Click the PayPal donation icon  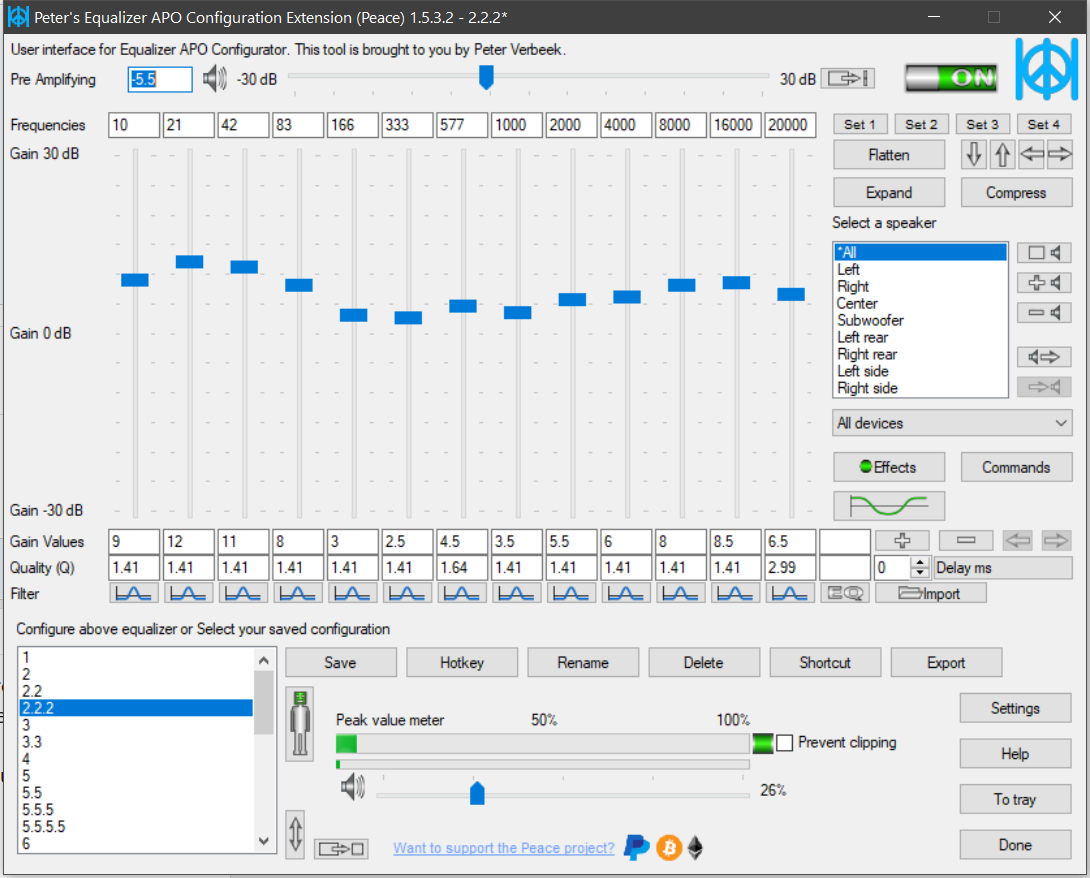coord(637,847)
